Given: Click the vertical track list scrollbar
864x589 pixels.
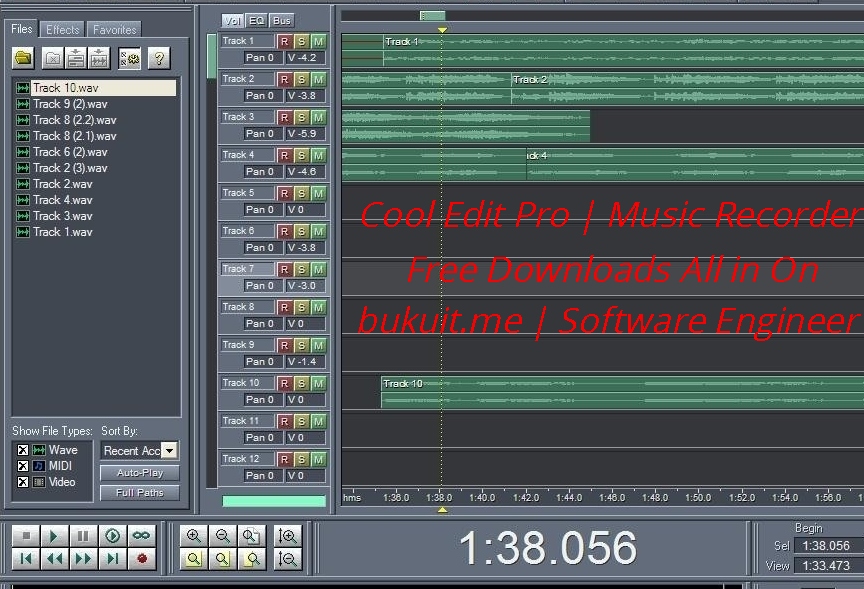Looking at the screenshot, I should 212,56.
